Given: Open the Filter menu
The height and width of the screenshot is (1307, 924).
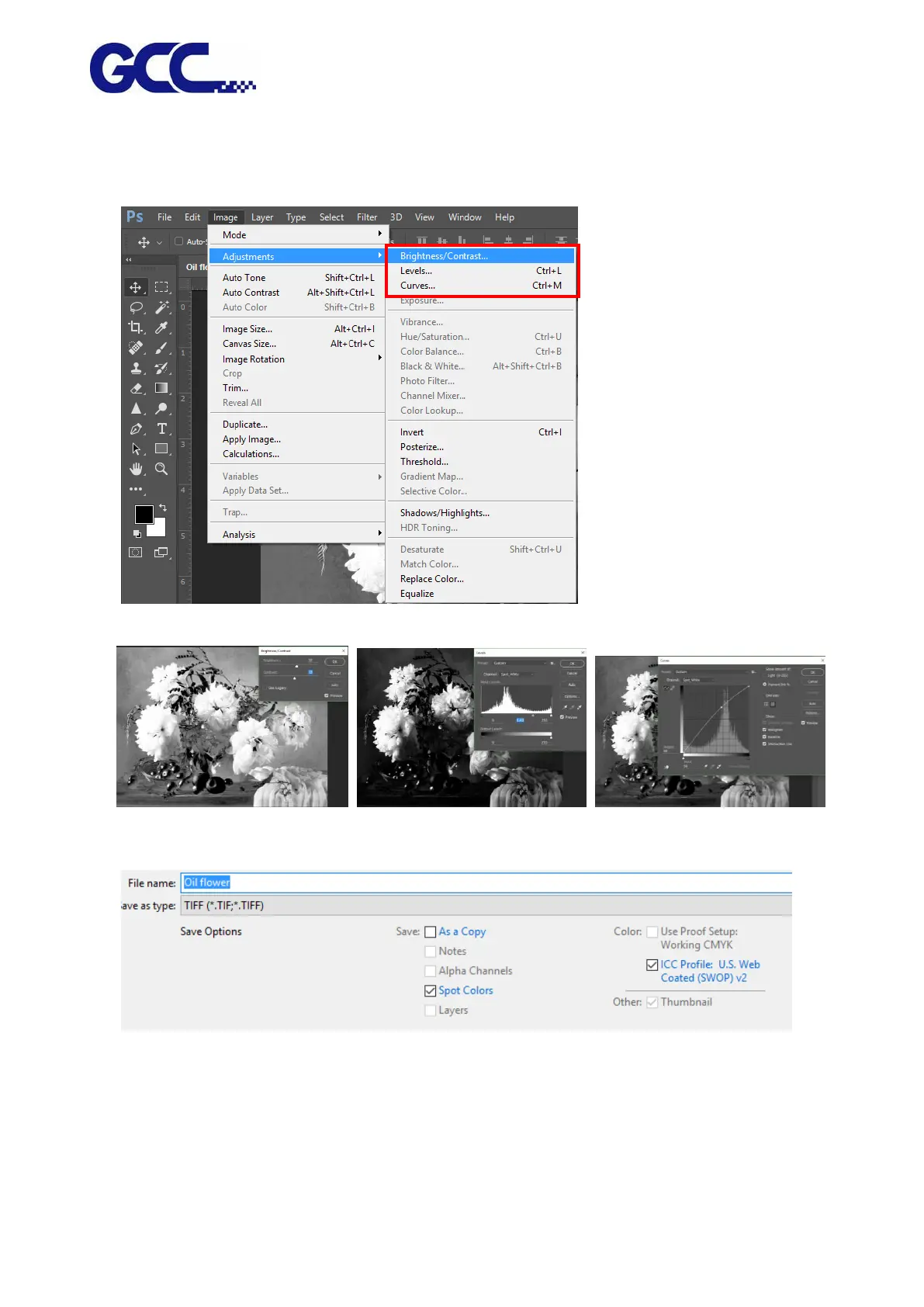Looking at the screenshot, I should 367,217.
